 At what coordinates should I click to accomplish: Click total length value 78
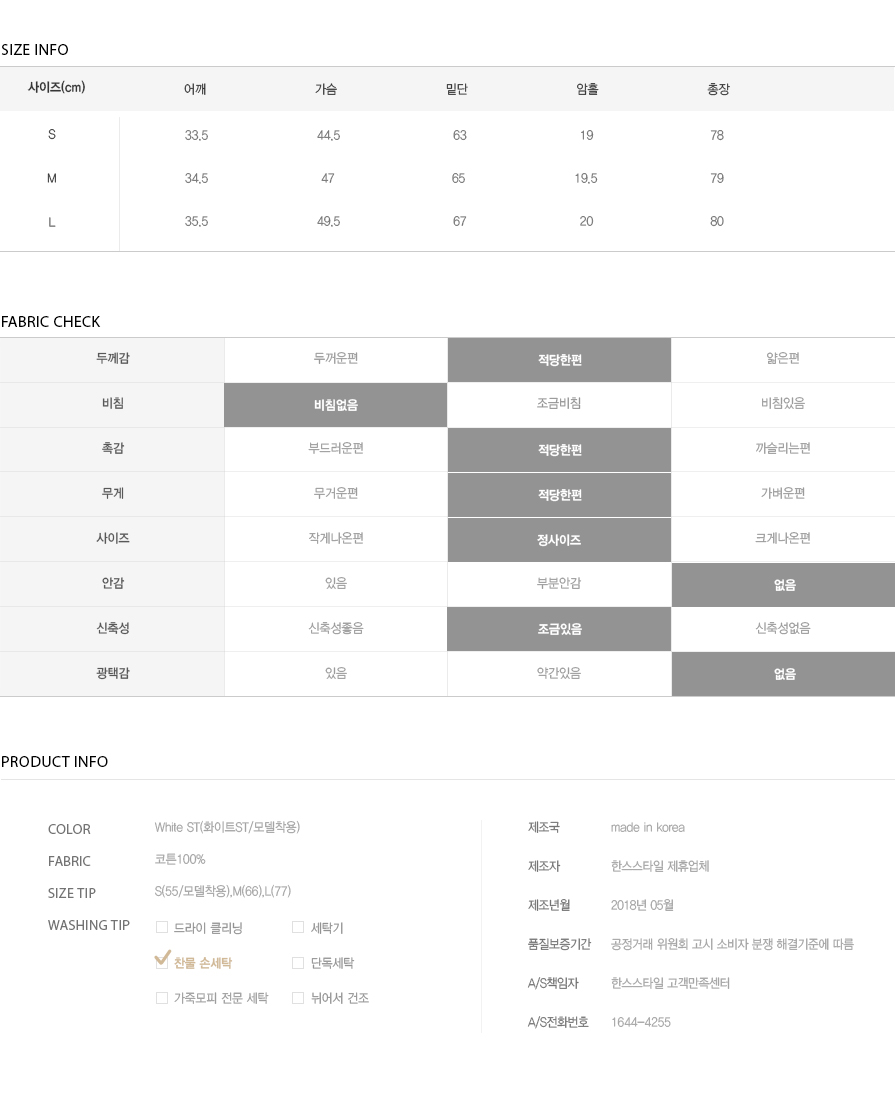tap(717, 135)
